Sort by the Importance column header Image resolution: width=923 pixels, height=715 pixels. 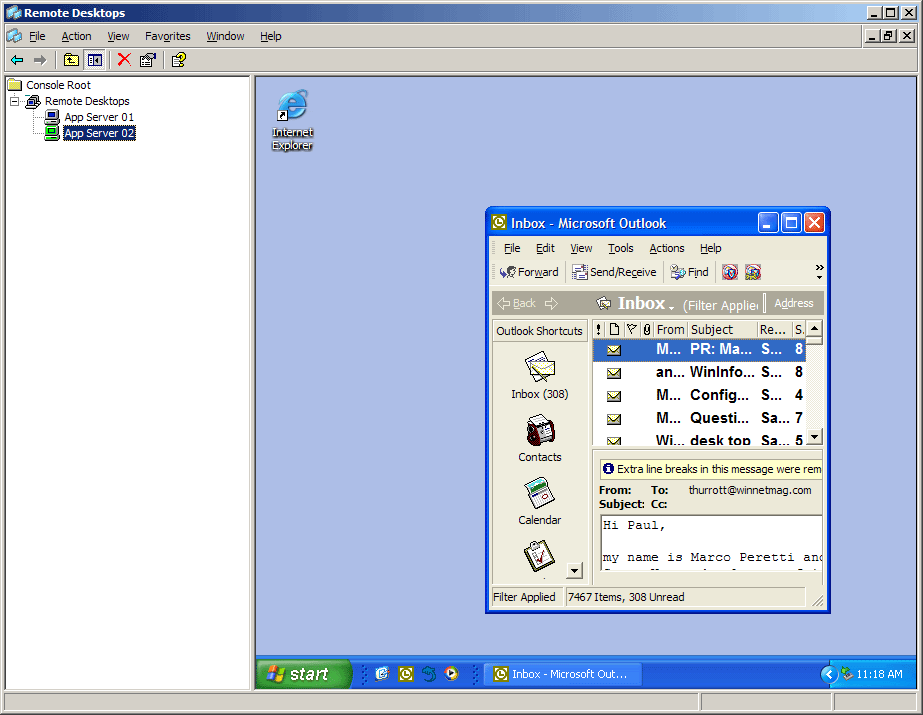[599, 330]
